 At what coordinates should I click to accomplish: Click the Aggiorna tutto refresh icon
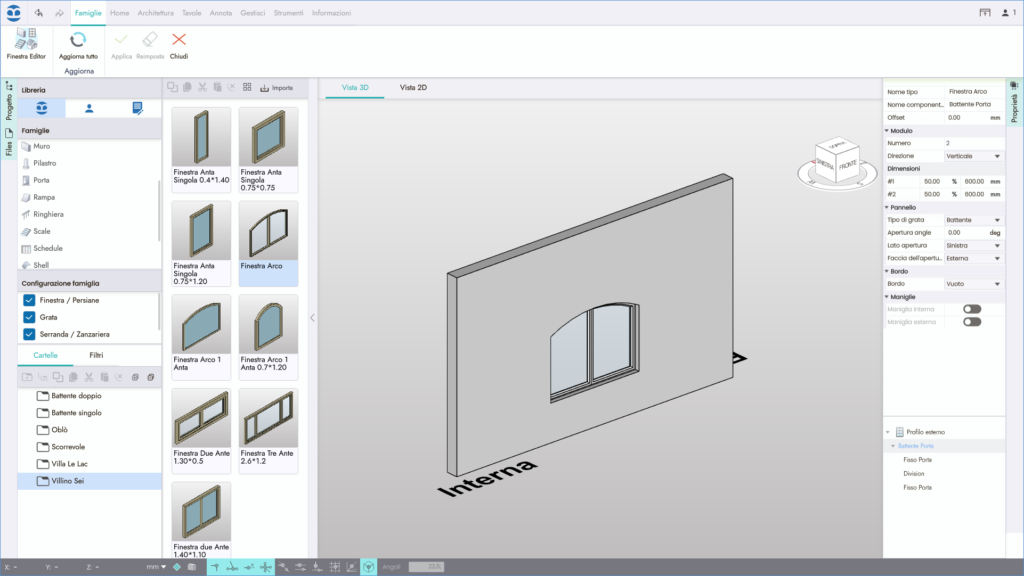coord(78,40)
